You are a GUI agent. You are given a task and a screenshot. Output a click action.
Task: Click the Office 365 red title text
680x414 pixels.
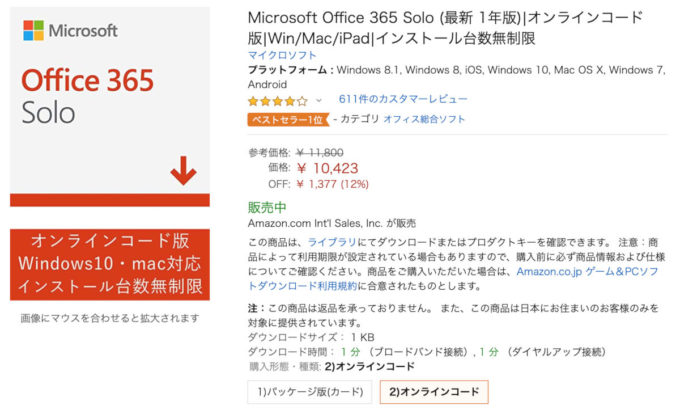tap(88, 80)
